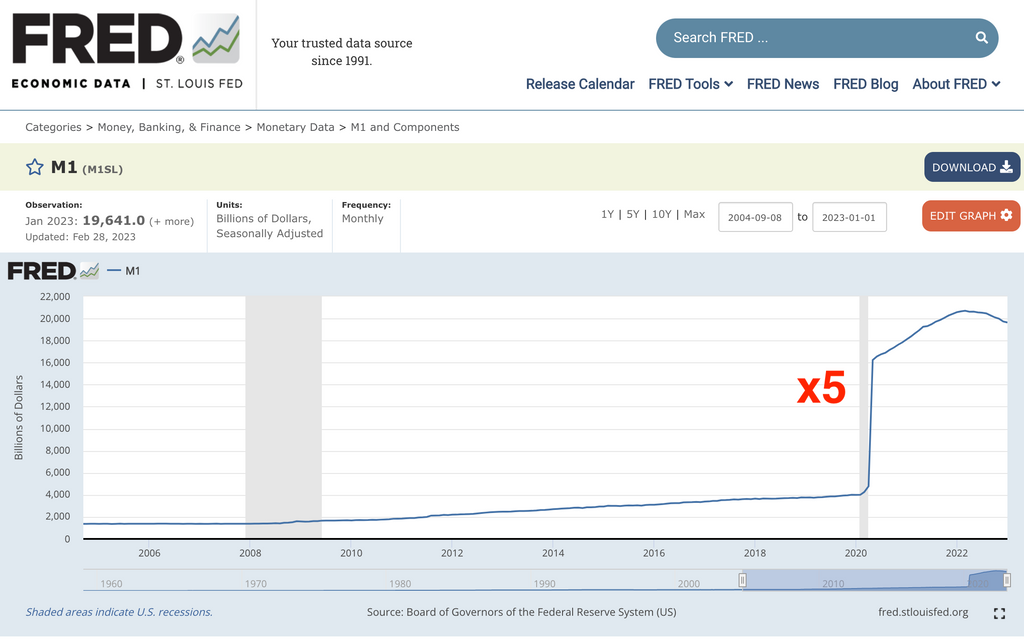Select the 5Y time range
Screen dimensions: 1024x643
632,214
